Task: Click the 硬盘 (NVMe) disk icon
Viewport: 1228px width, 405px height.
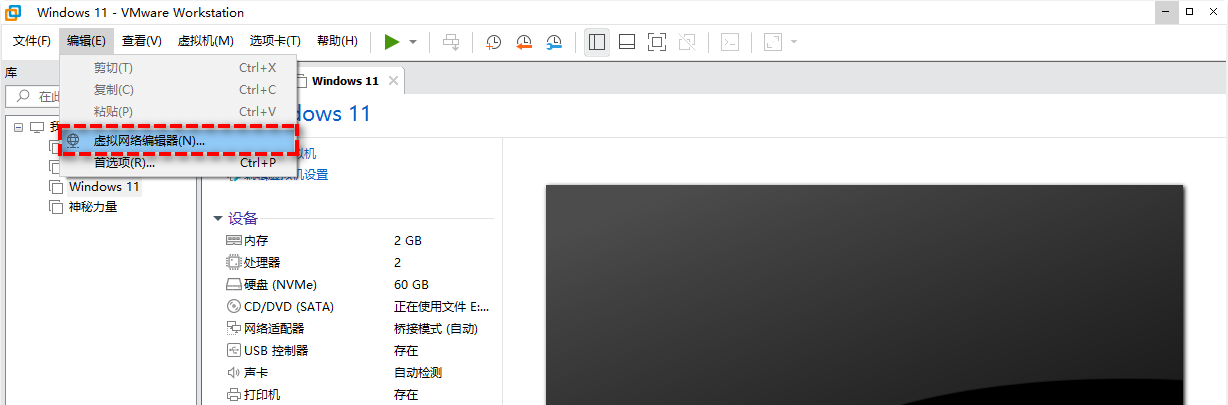Action: point(234,285)
